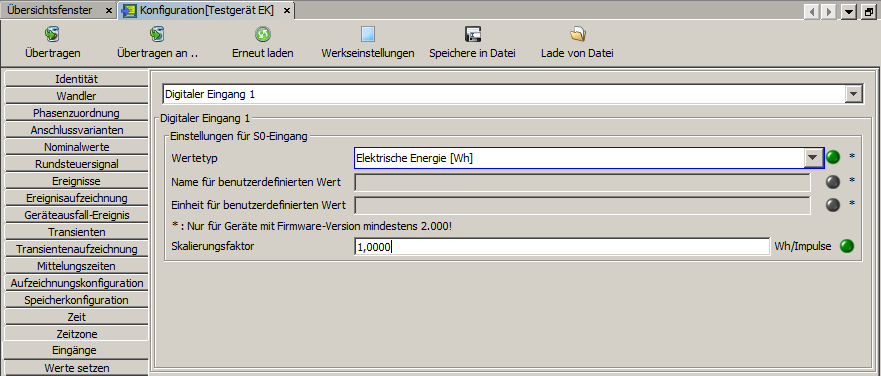The height and width of the screenshot is (376, 881).
Task: Select the Wandler configuration section
Action: click(x=76, y=96)
